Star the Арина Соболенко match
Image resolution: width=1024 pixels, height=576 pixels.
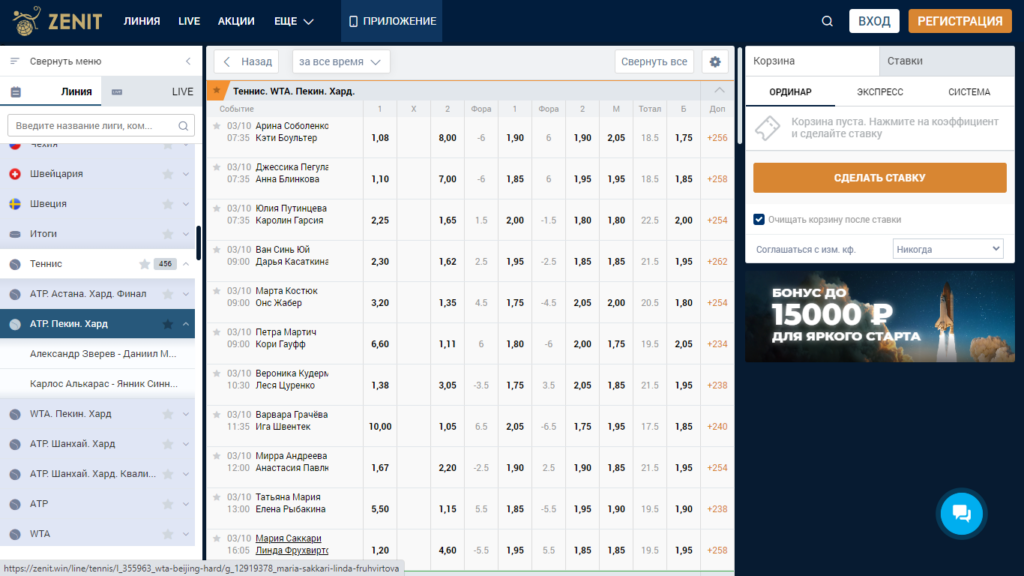point(217,126)
